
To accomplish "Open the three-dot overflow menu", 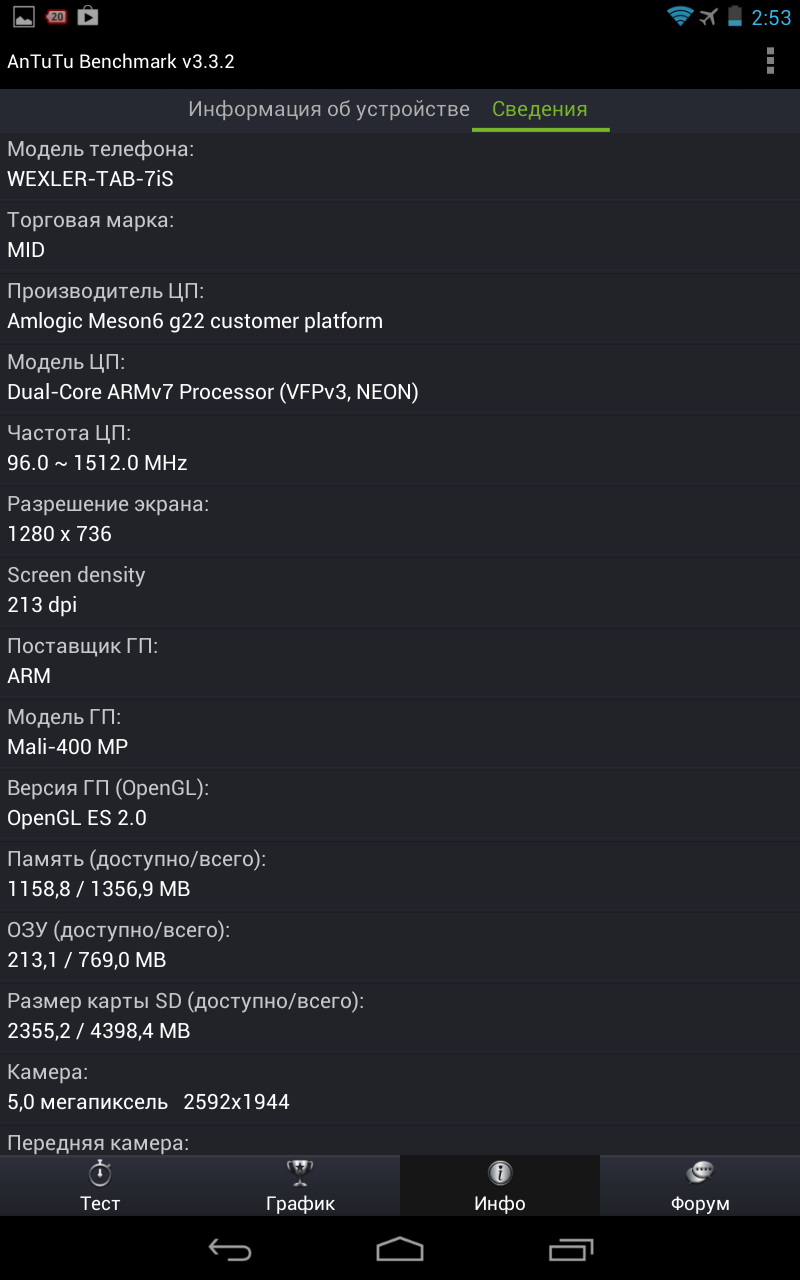I will point(770,61).
